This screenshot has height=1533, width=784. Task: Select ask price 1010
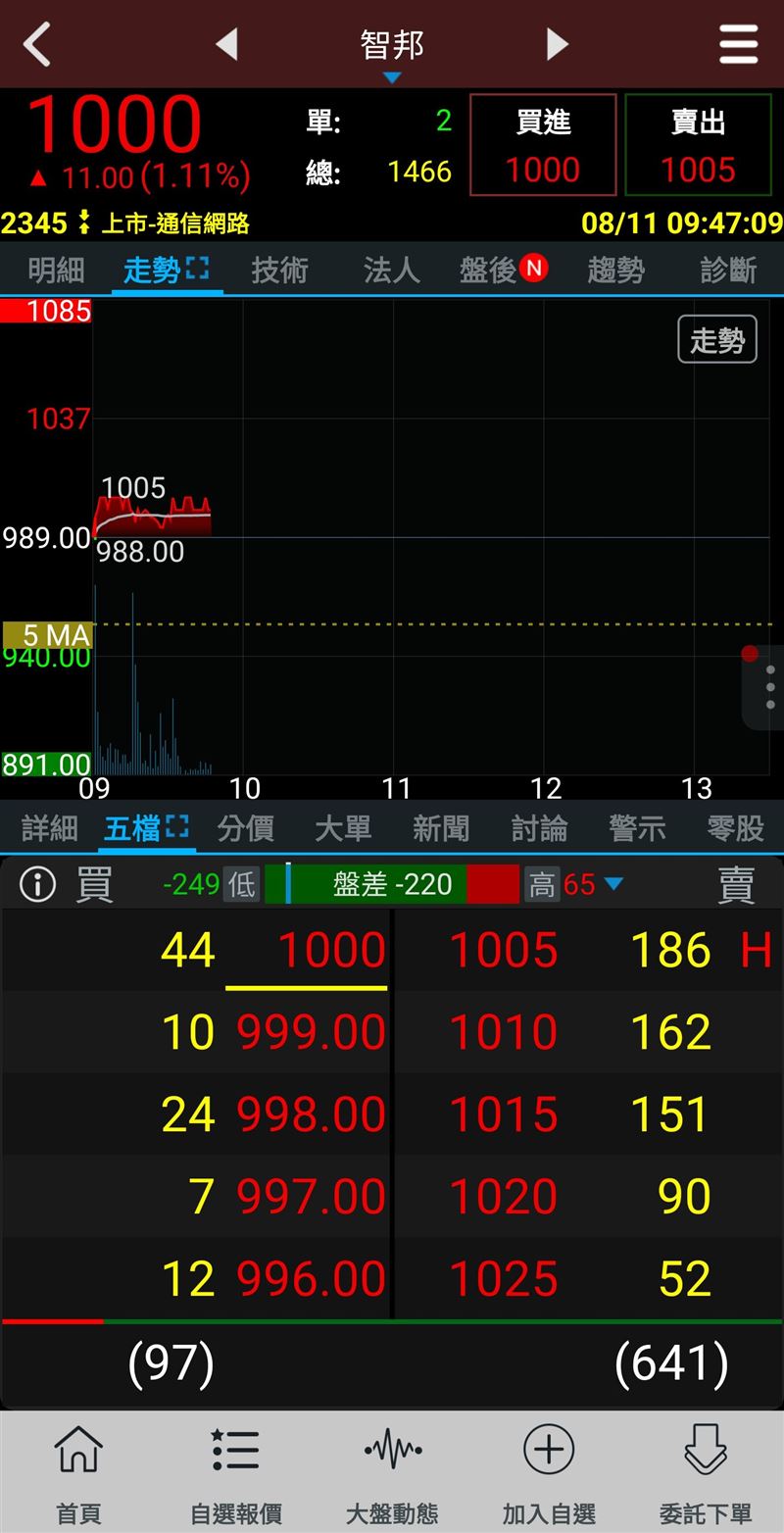pyautogui.click(x=504, y=1033)
